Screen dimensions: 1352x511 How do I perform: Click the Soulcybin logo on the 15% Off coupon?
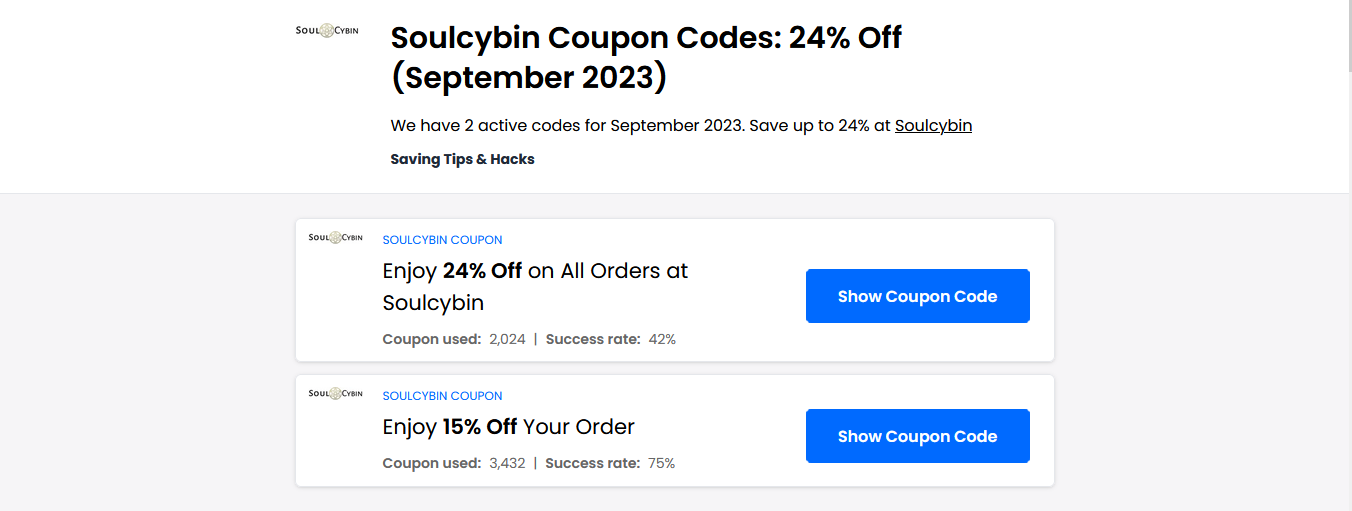(335, 394)
